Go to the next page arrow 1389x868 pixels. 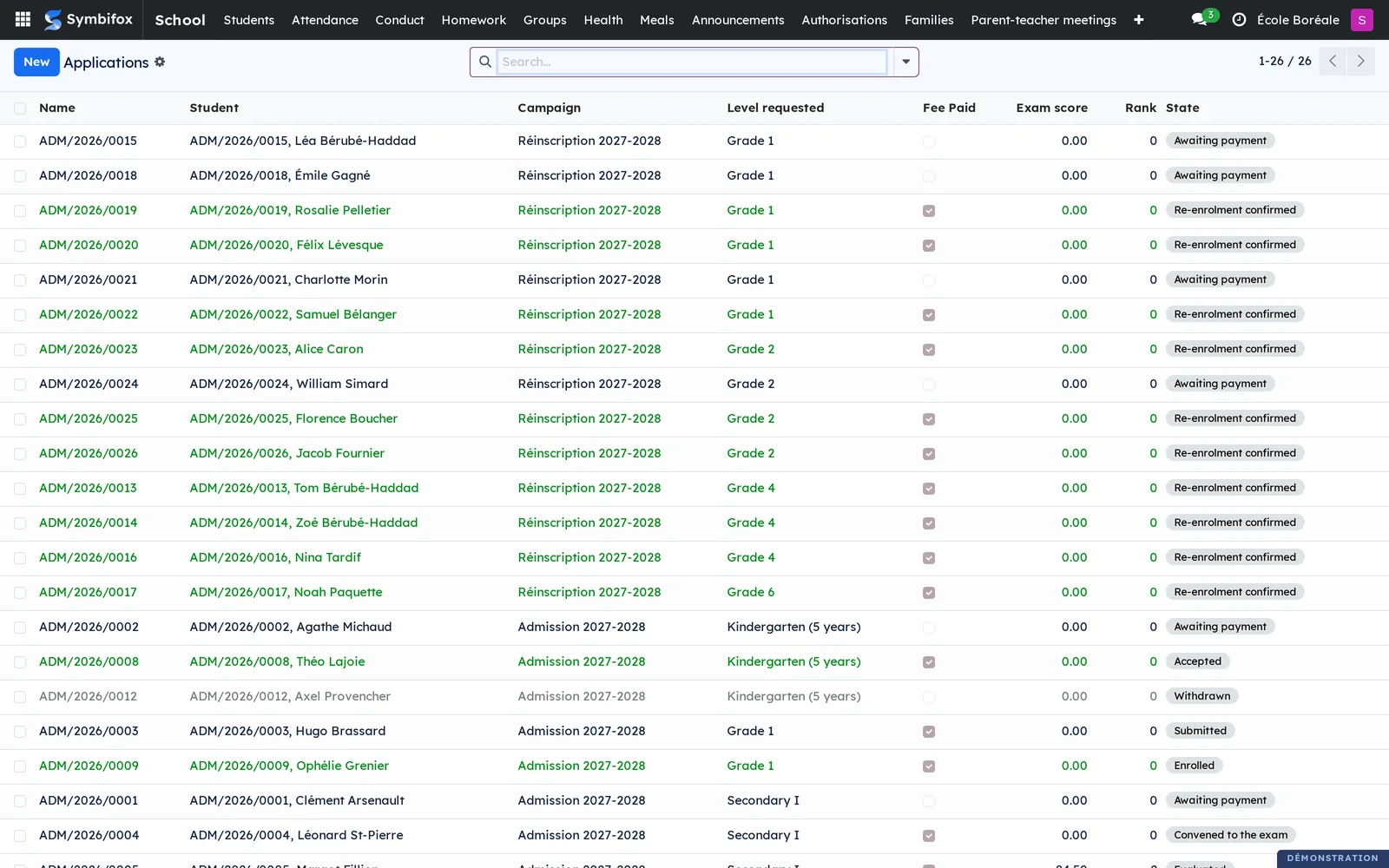pos(1360,61)
